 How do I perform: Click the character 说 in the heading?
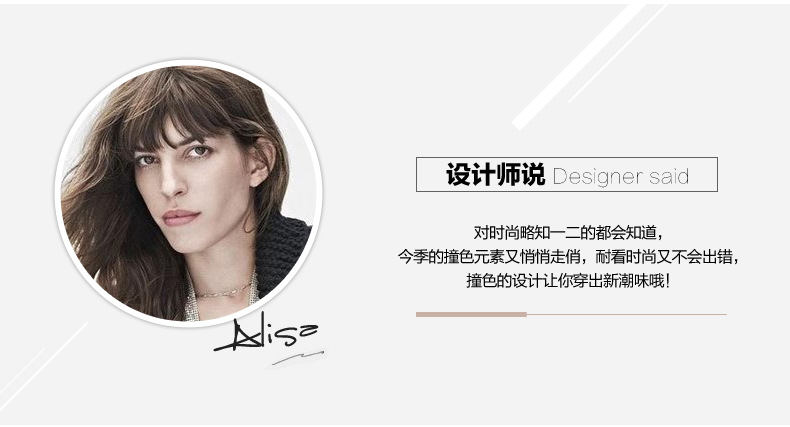(x=533, y=175)
